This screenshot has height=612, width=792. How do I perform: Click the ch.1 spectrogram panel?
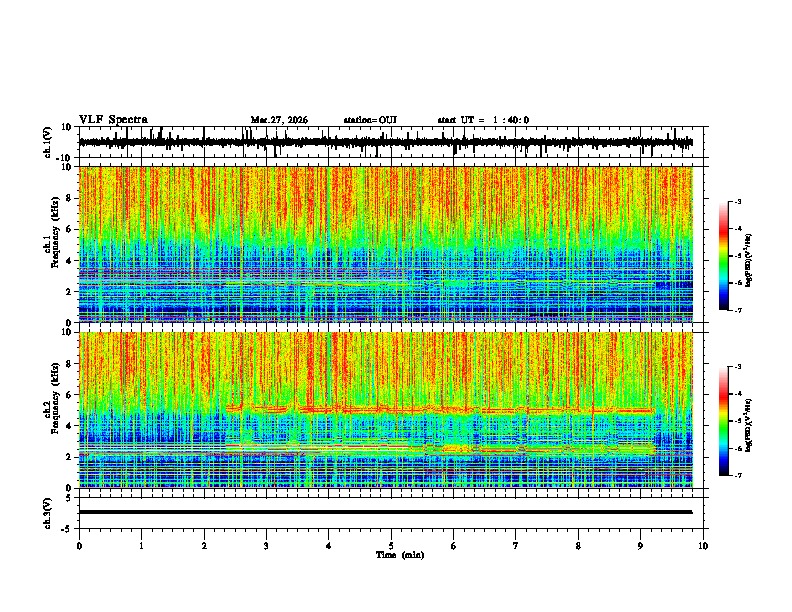click(385, 244)
